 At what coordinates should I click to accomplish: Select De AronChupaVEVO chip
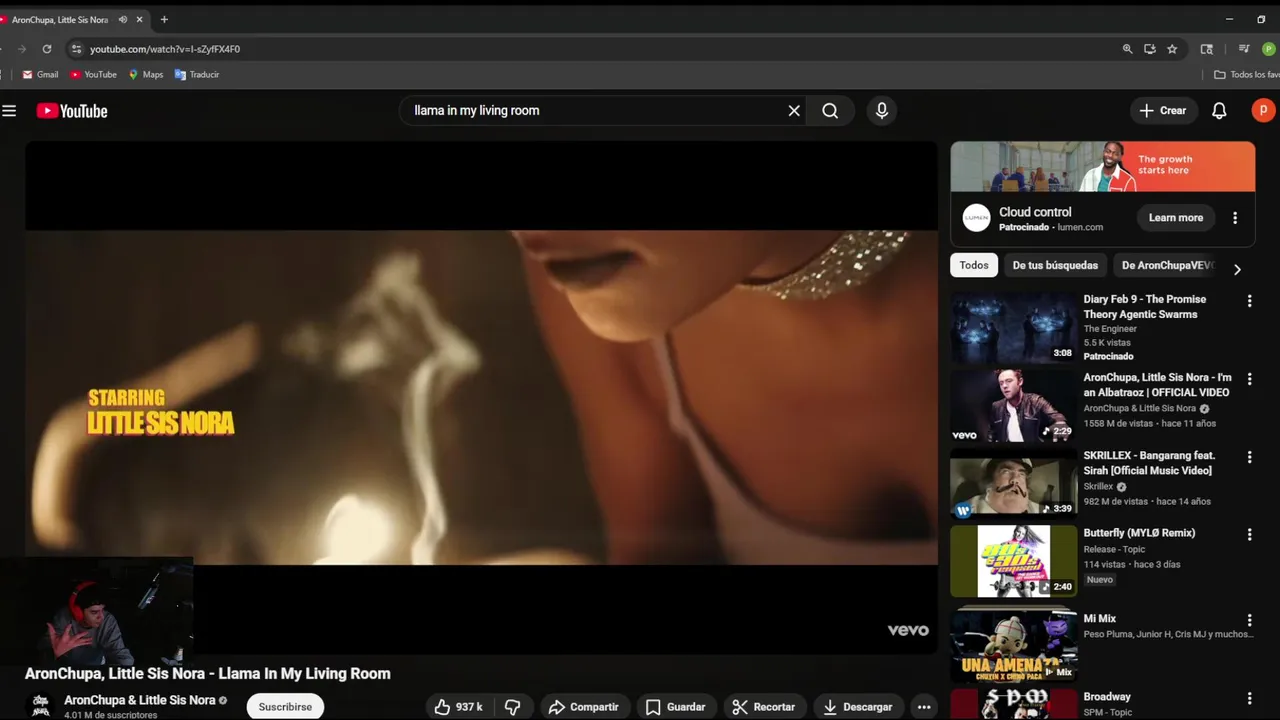tap(1167, 265)
